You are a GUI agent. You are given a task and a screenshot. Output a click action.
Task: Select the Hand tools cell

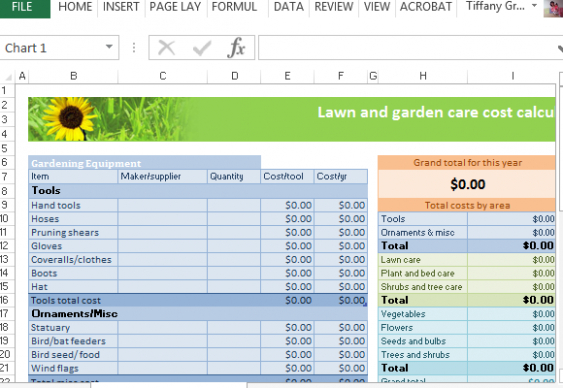point(73,205)
